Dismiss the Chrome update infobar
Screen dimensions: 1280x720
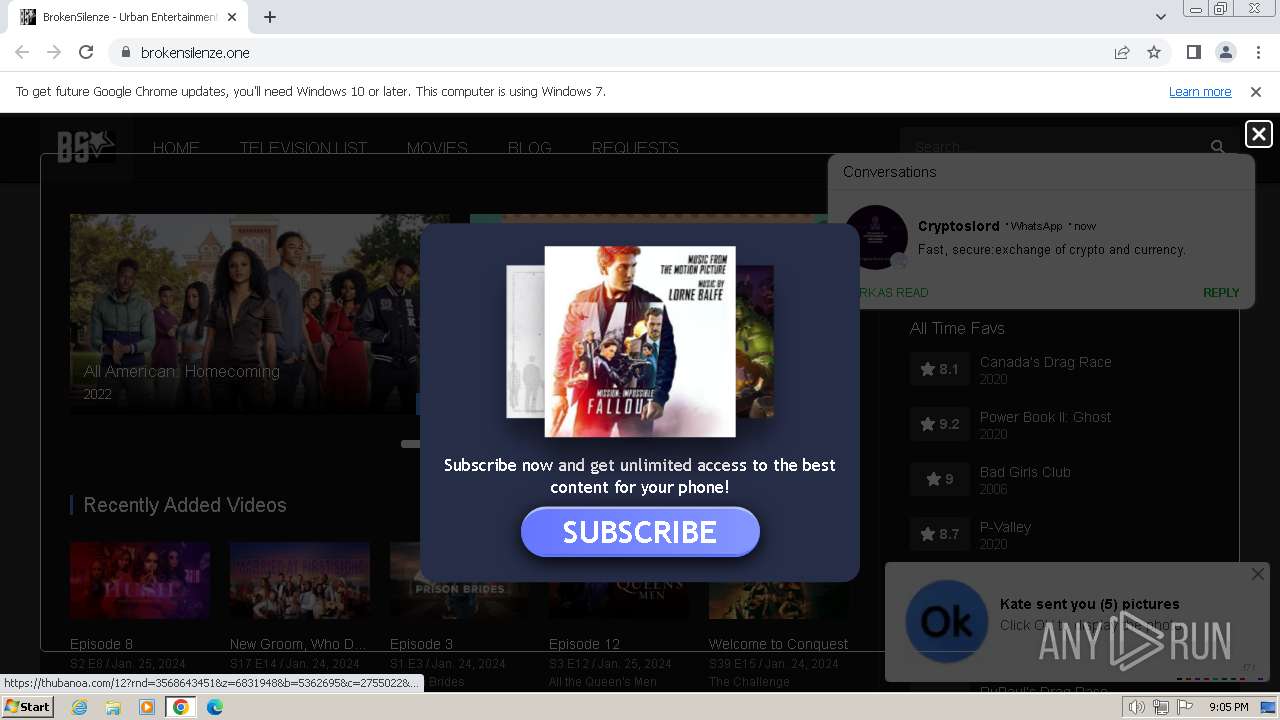tap(1256, 91)
